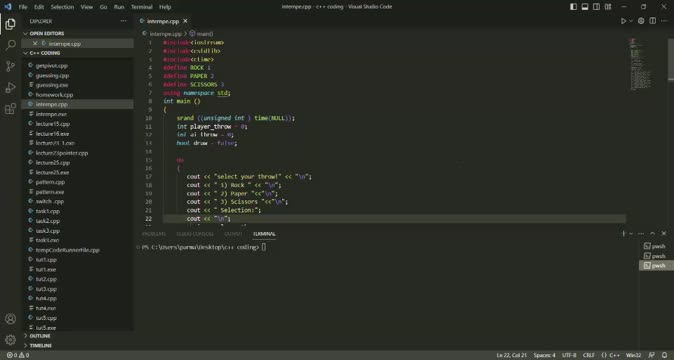674x360 pixels.
Task: Open the Explorer view in activity bar
Action: tap(10, 24)
